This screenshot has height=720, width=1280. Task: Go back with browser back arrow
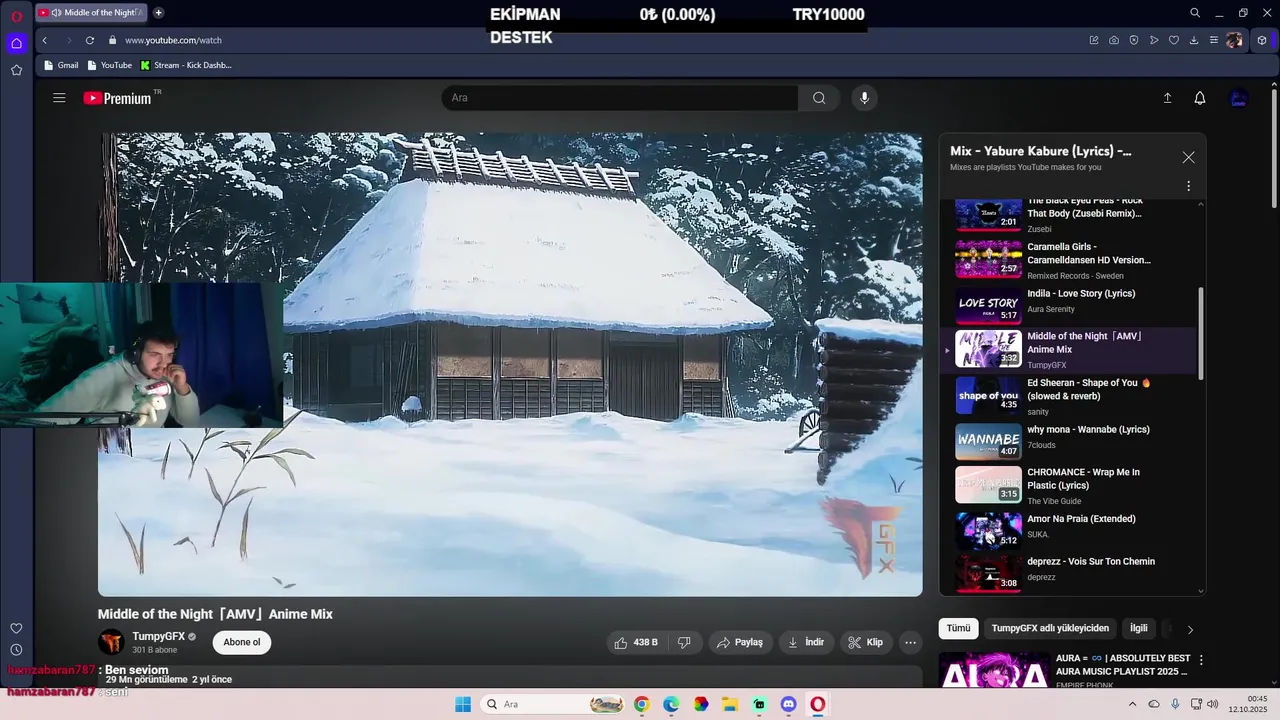tap(44, 40)
